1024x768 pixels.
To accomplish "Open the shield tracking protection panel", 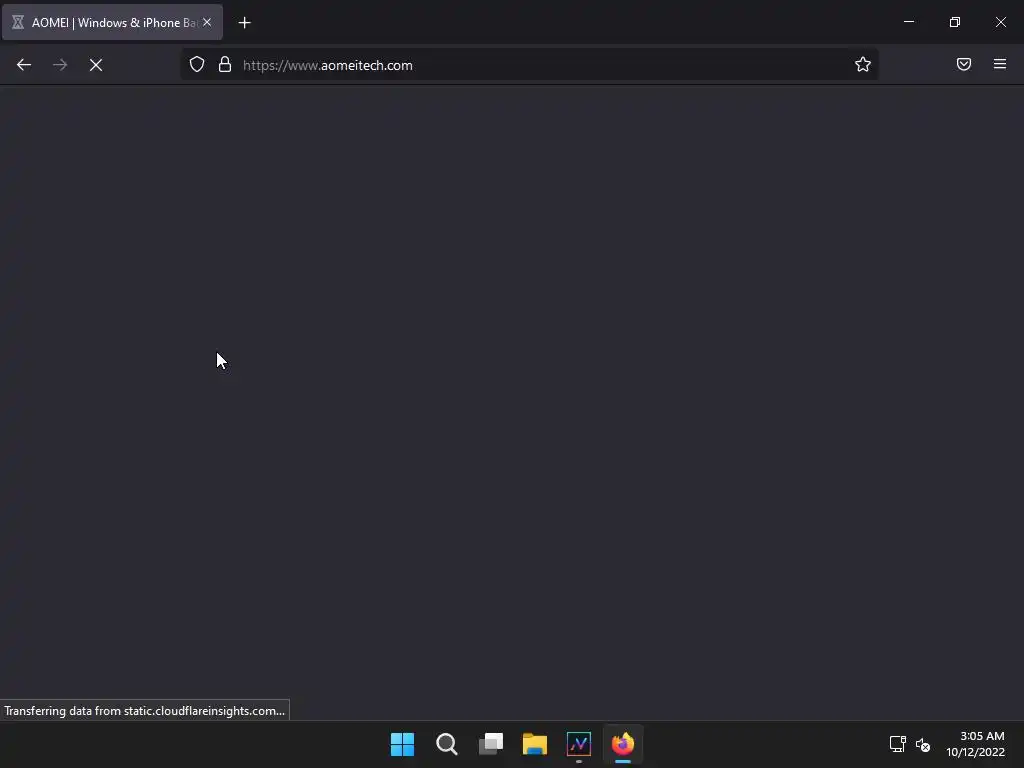I will pos(197,64).
